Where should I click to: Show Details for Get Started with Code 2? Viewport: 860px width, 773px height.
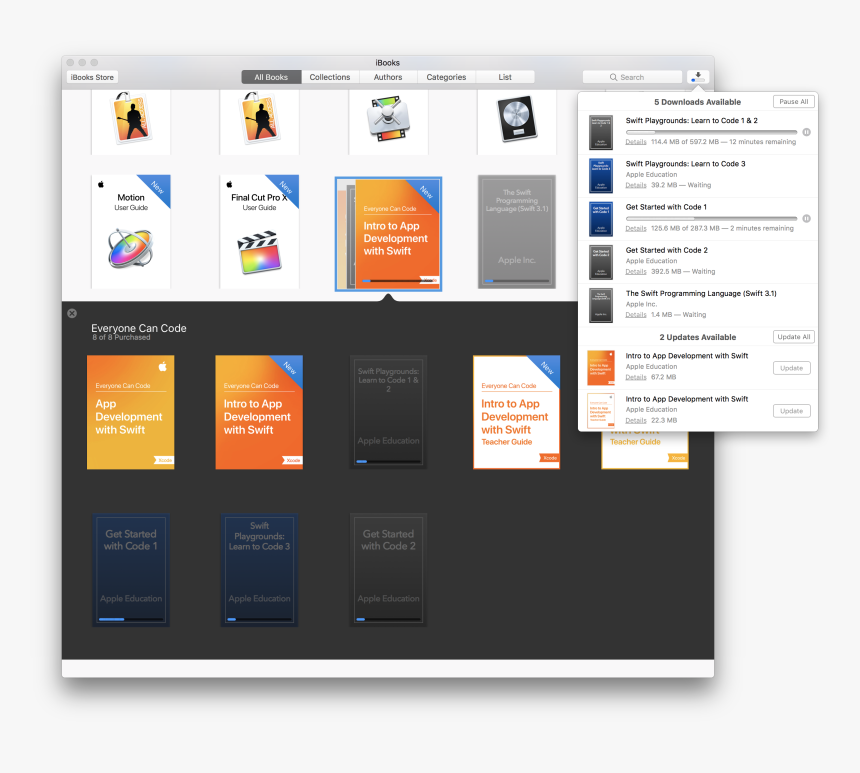pos(636,272)
